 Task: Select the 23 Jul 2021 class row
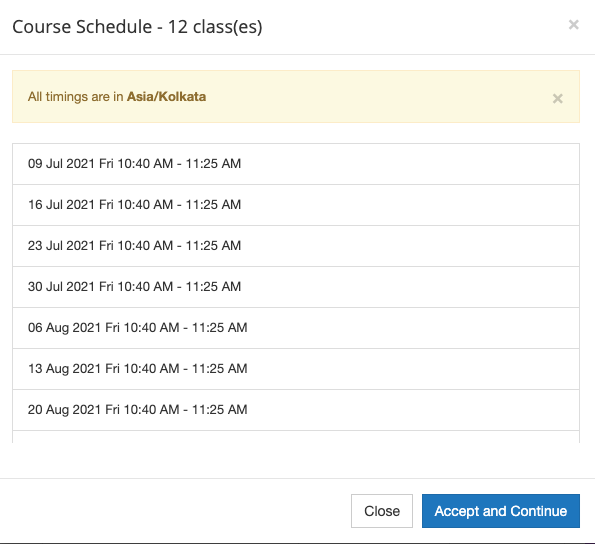point(296,246)
